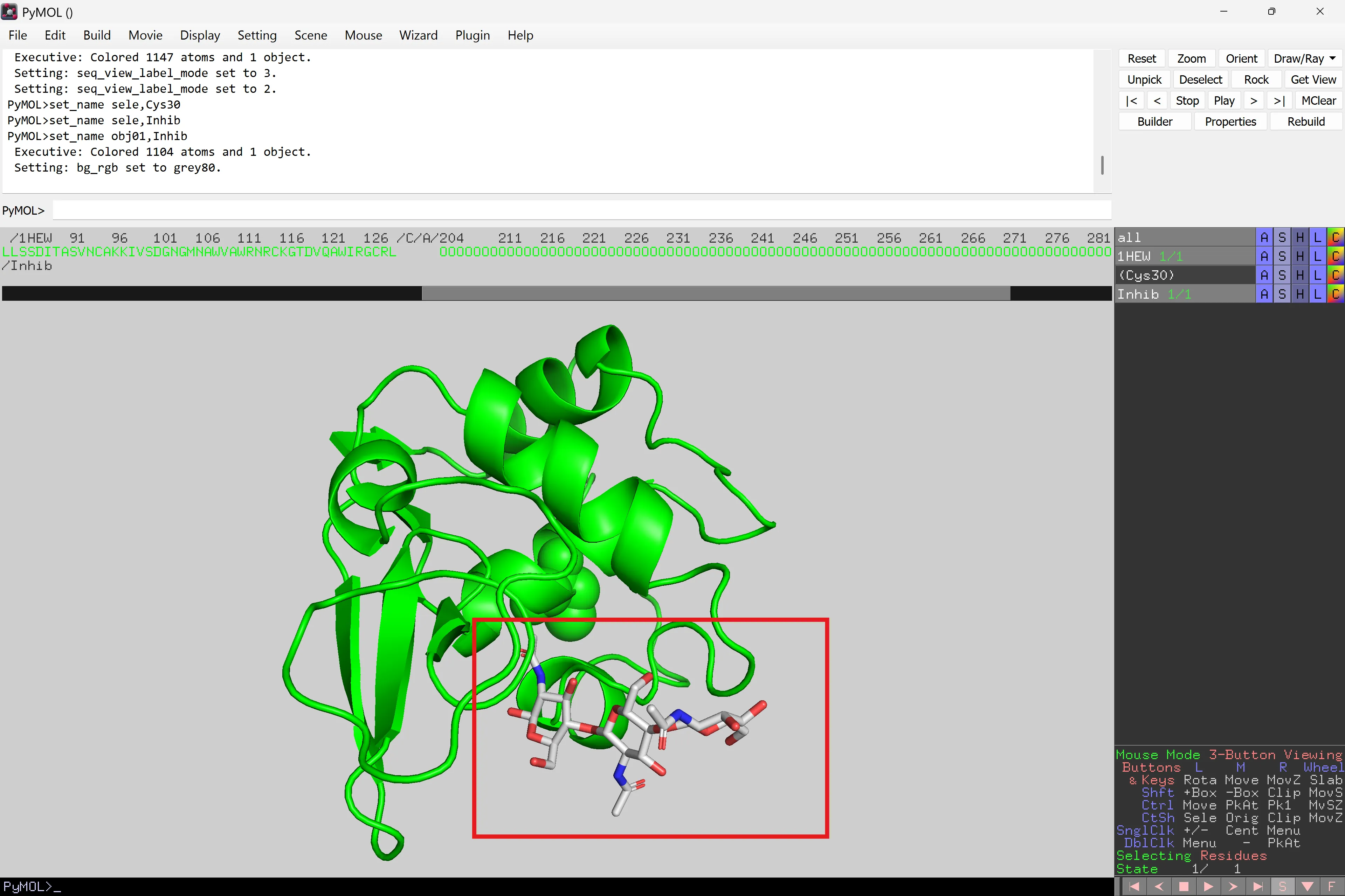This screenshot has width=1345, height=896.
Task: Click the Get View button
Action: (x=1313, y=79)
